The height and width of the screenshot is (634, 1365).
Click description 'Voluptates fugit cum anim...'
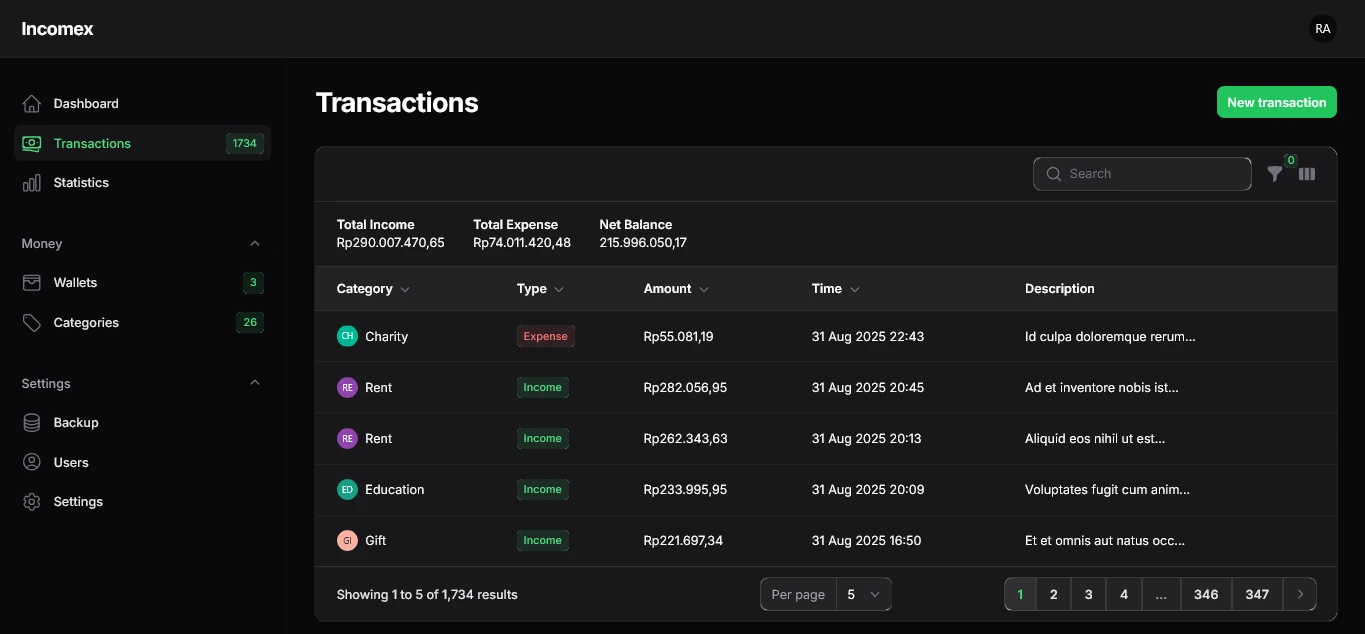(1107, 490)
